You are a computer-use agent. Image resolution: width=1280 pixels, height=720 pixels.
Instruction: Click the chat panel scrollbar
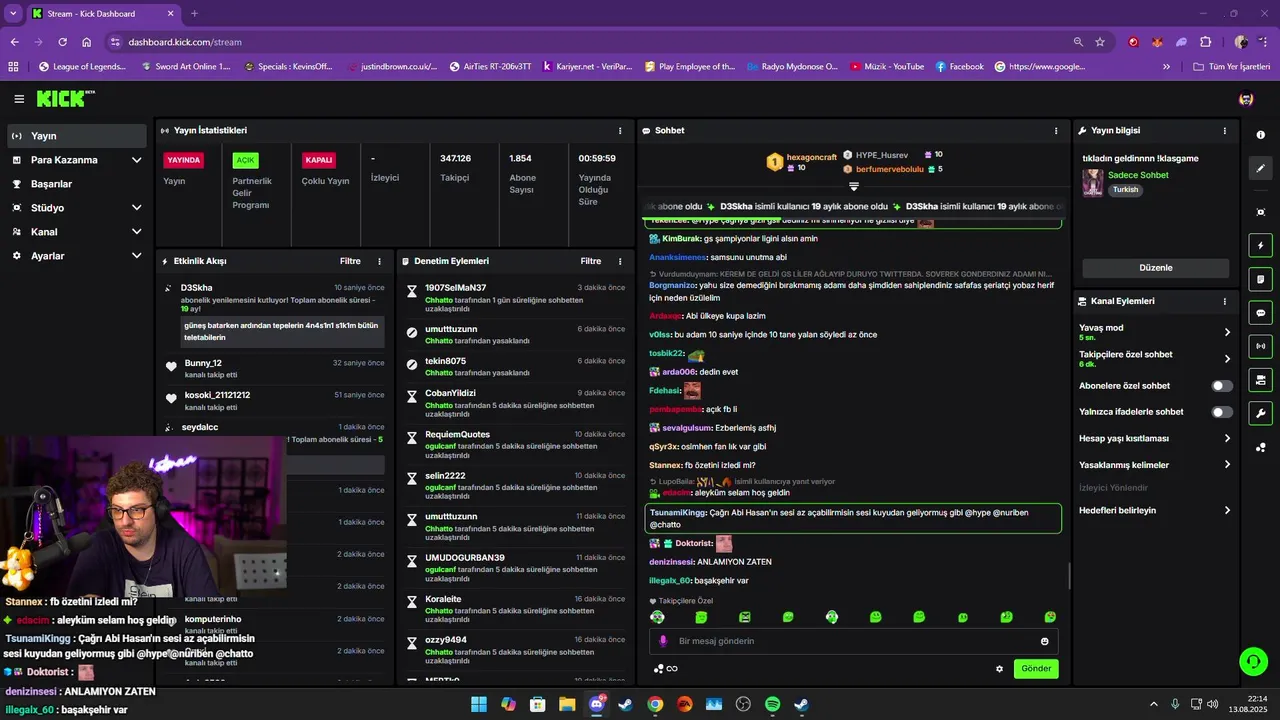pyautogui.click(x=1069, y=577)
